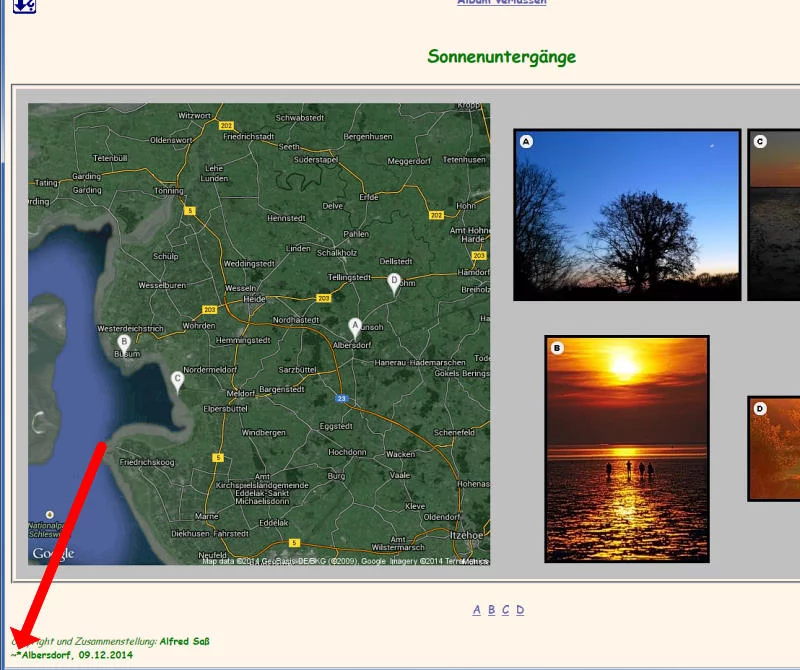
Task: Click the map data copyright notice
Action: (346, 561)
